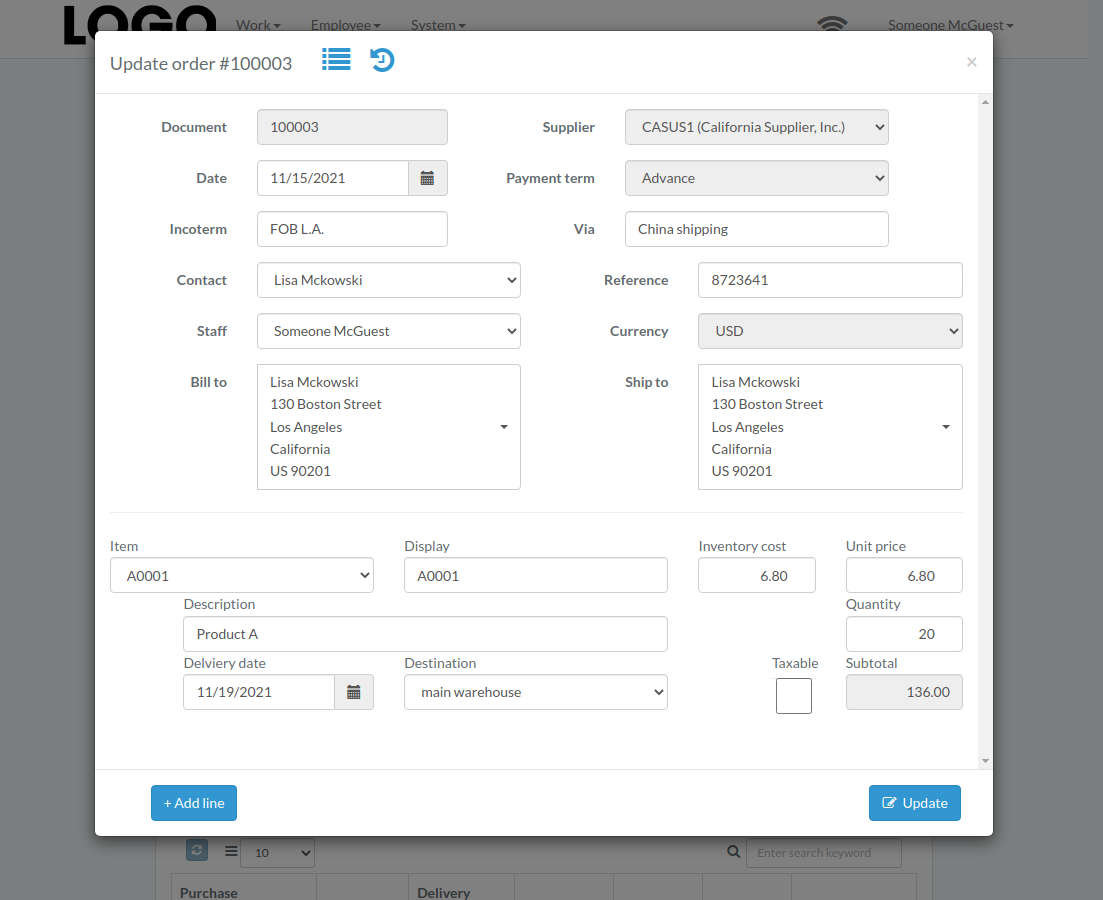The height and width of the screenshot is (900, 1103).
Task: Click the Via field
Action: [756, 229]
